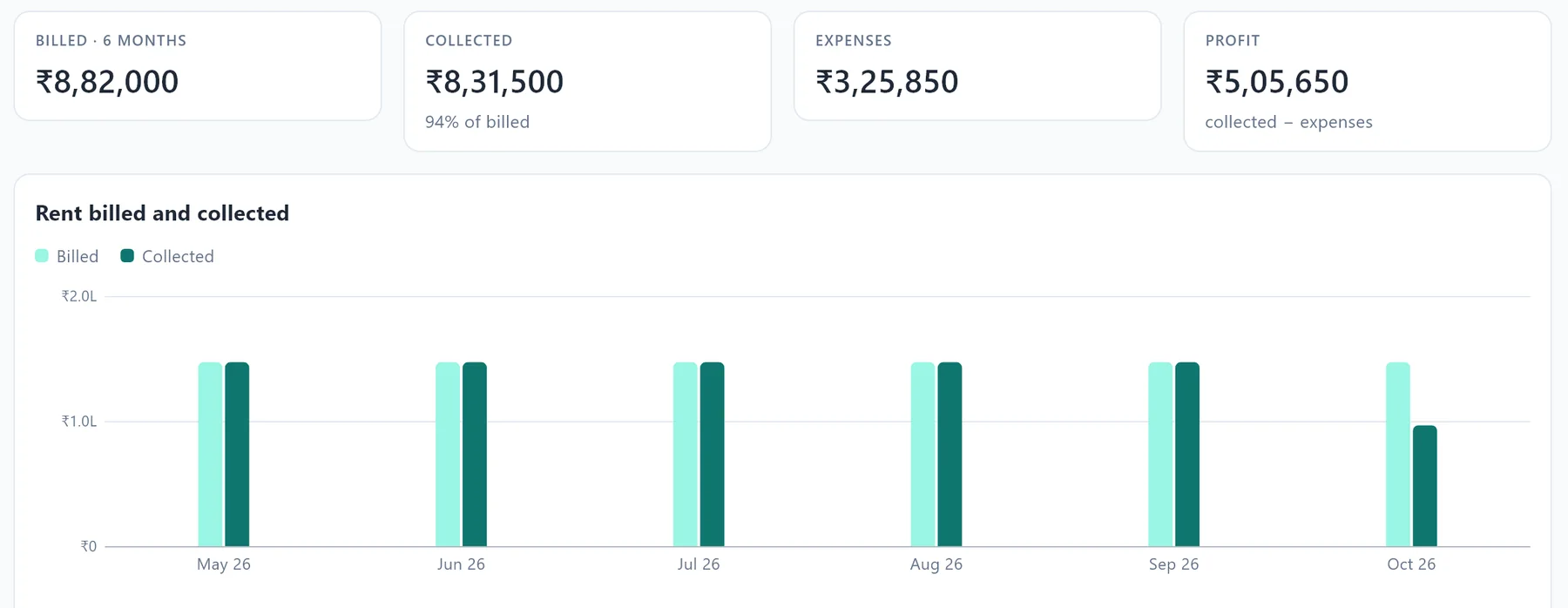Select the shorter Oct 26 collected bar
Screen dimensions: 1568x608
tap(1425, 486)
